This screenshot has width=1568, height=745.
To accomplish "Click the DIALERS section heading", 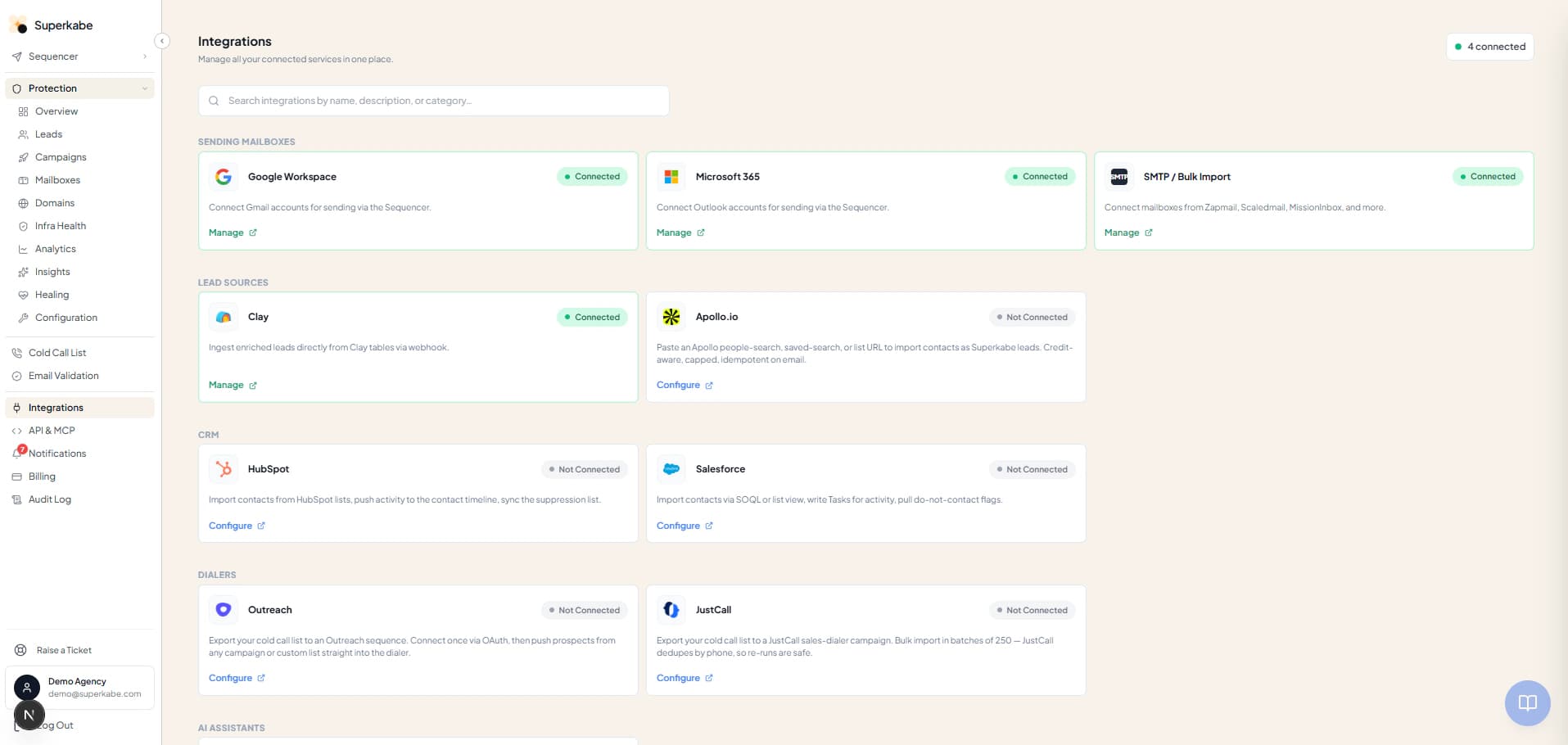I will [217, 575].
